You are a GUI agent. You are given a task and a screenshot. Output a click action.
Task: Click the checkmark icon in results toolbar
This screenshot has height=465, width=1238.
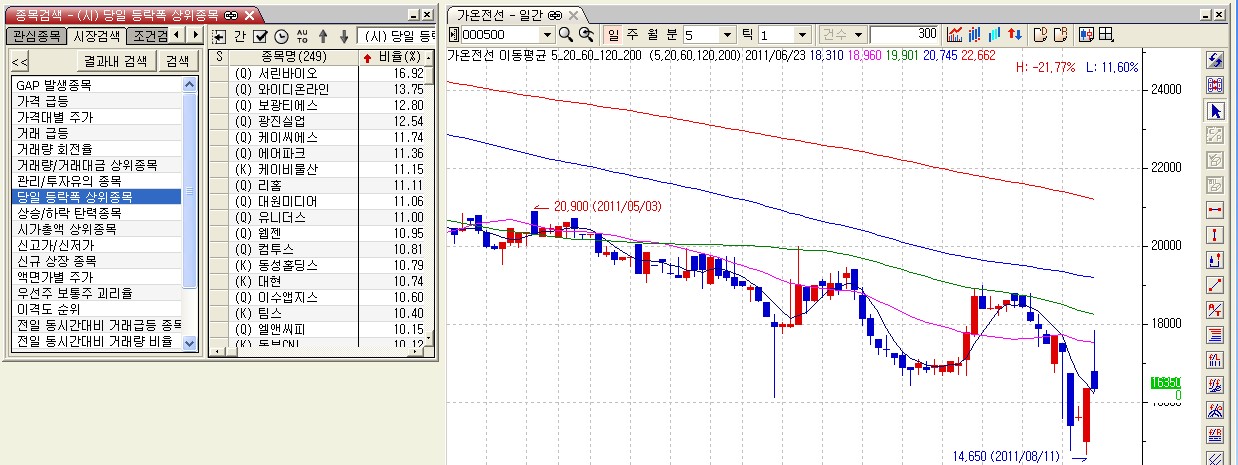click(x=260, y=36)
